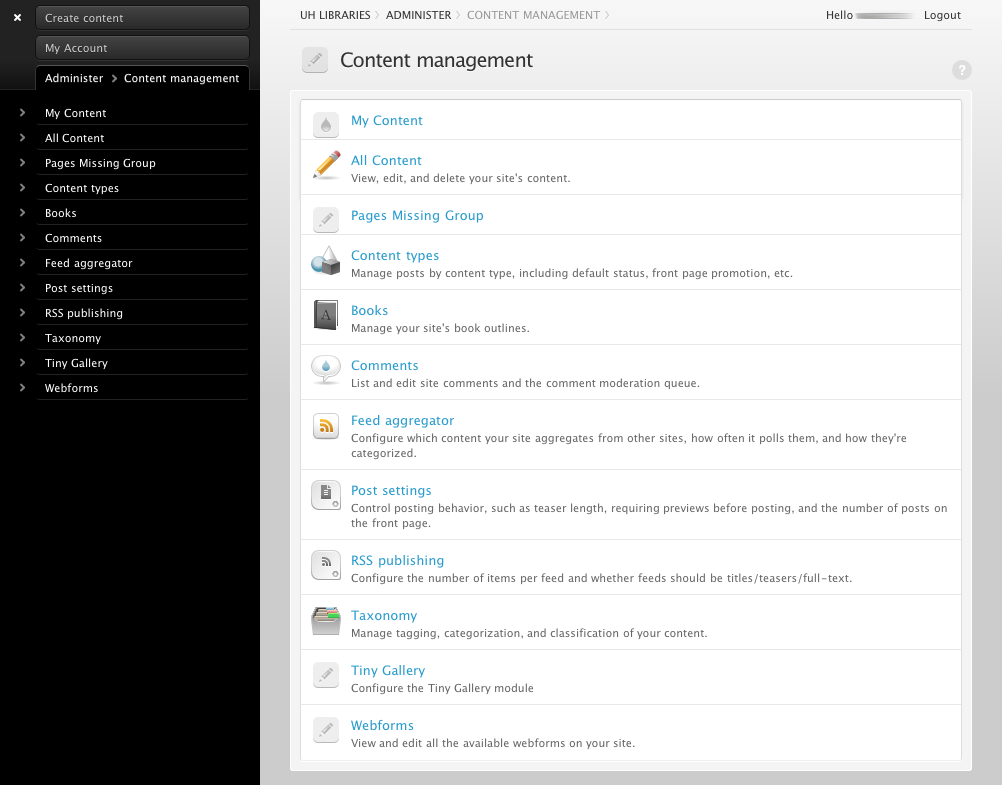Expand Tiny Gallery arrow in sidebar
Image resolution: width=1002 pixels, height=785 pixels.
tap(22, 362)
